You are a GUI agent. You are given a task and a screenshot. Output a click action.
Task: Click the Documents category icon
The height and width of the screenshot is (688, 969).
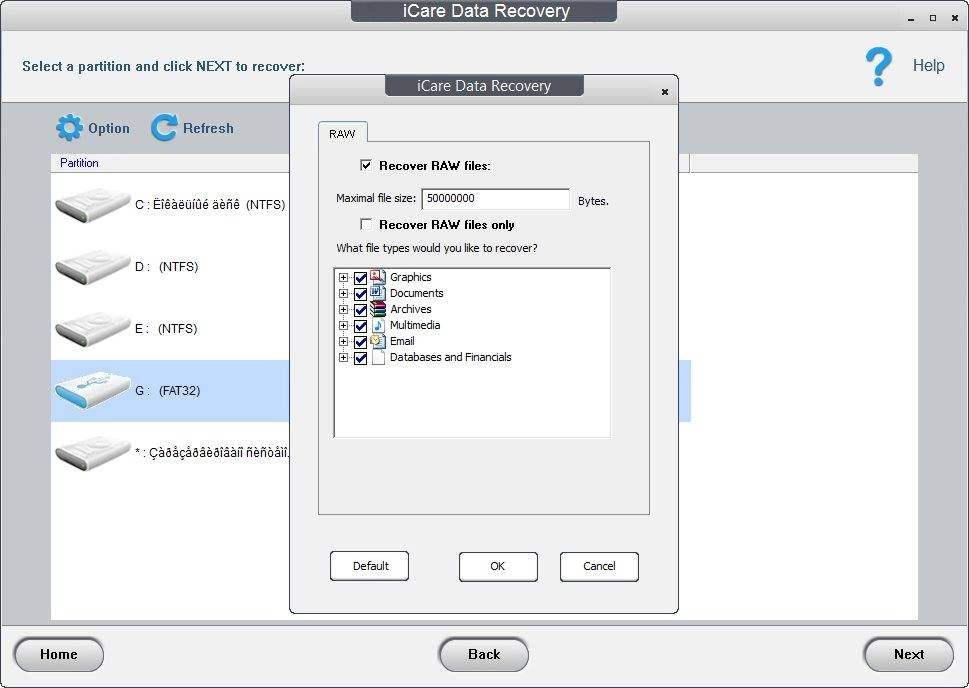378,293
